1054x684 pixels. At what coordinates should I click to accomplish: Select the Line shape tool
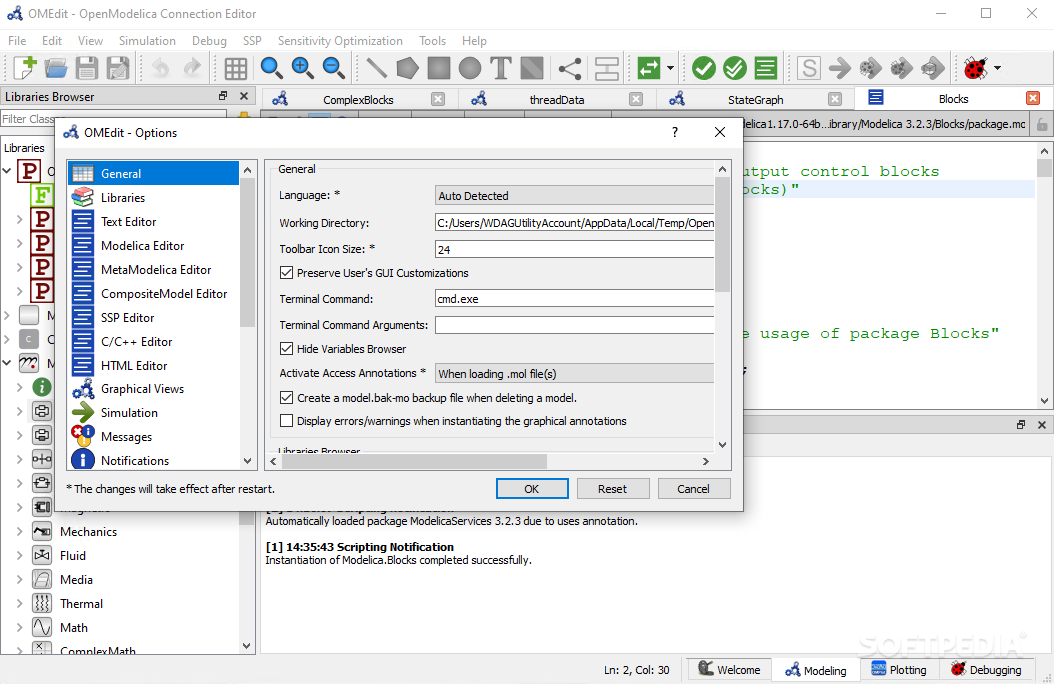(x=376, y=68)
